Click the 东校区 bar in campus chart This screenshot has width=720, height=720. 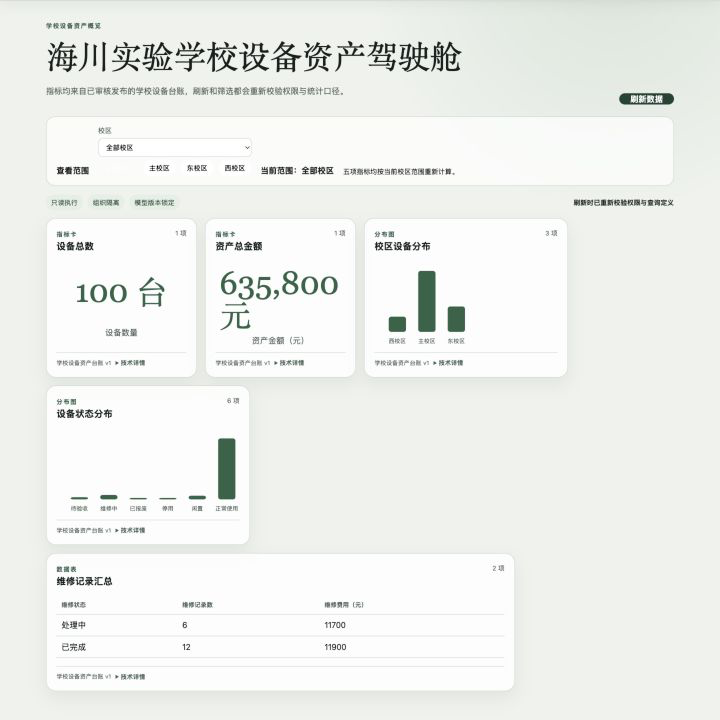click(456, 319)
